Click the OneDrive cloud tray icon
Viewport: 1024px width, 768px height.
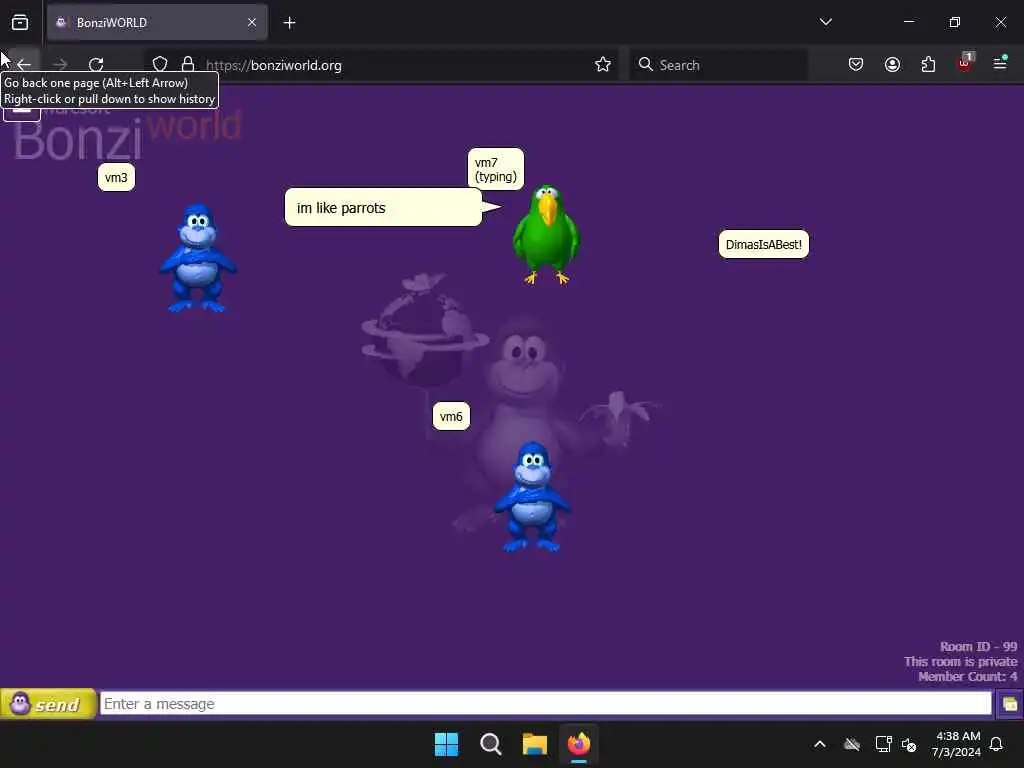point(852,744)
